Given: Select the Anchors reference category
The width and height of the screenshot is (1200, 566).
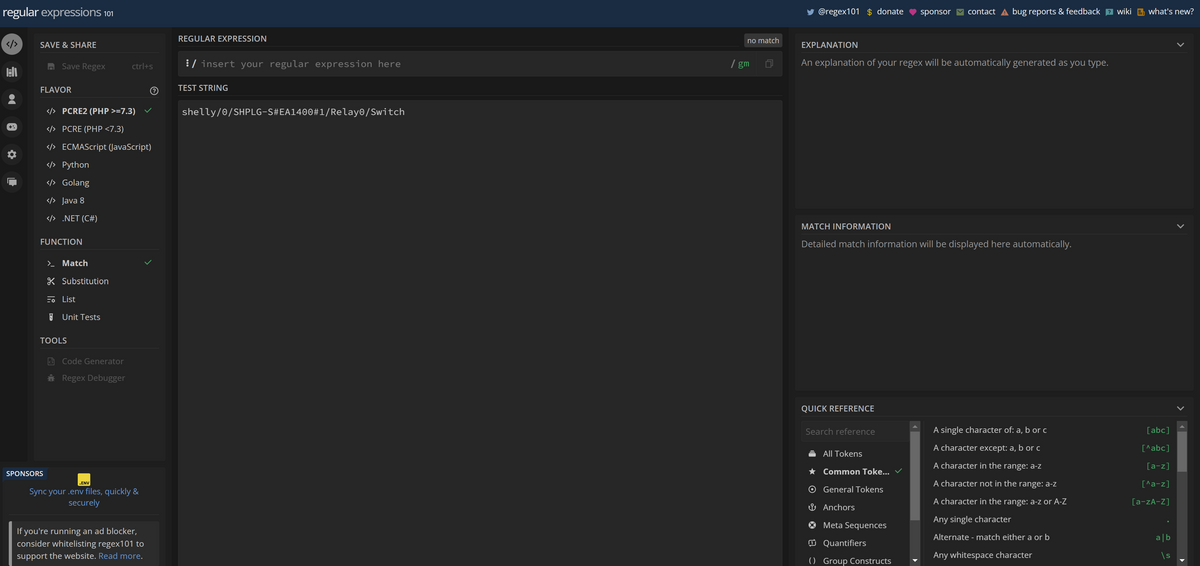Looking at the screenshot, I should [x=838, y=507].
